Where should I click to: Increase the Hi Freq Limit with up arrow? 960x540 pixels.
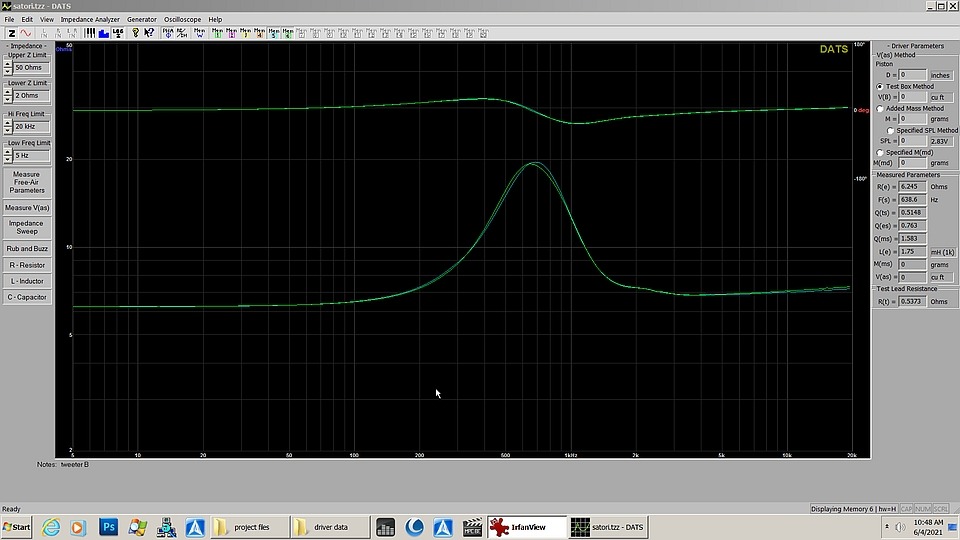tap(7, 122)
